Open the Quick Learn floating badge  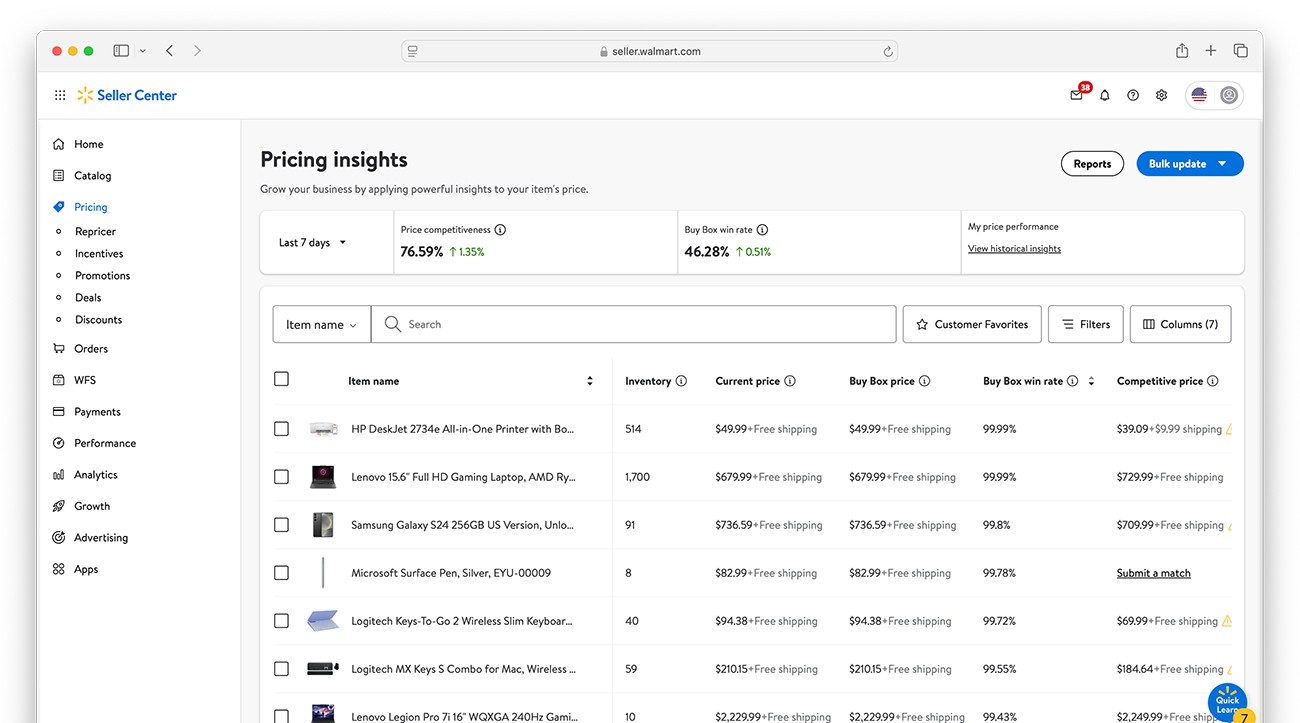(x=1227, y=703)
